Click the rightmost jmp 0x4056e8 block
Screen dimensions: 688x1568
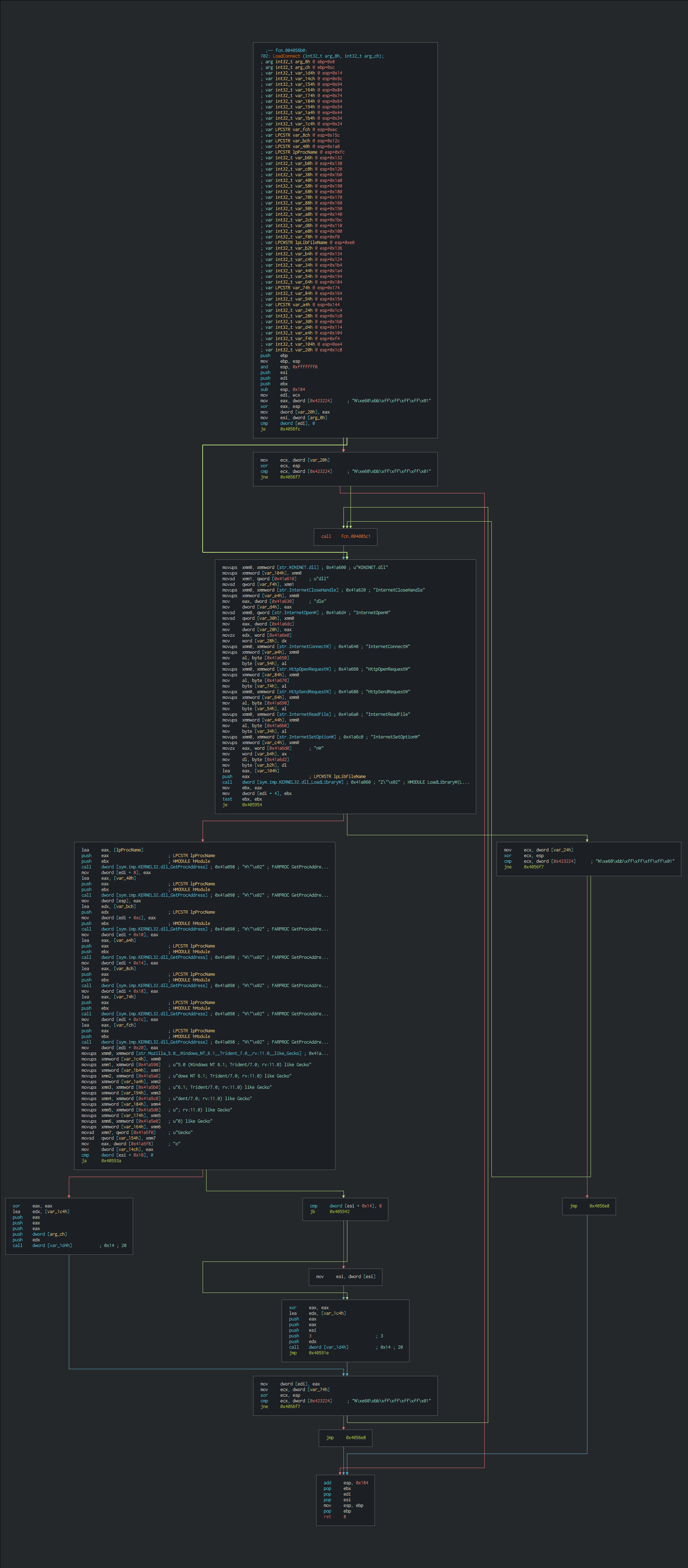[589, 1206]
